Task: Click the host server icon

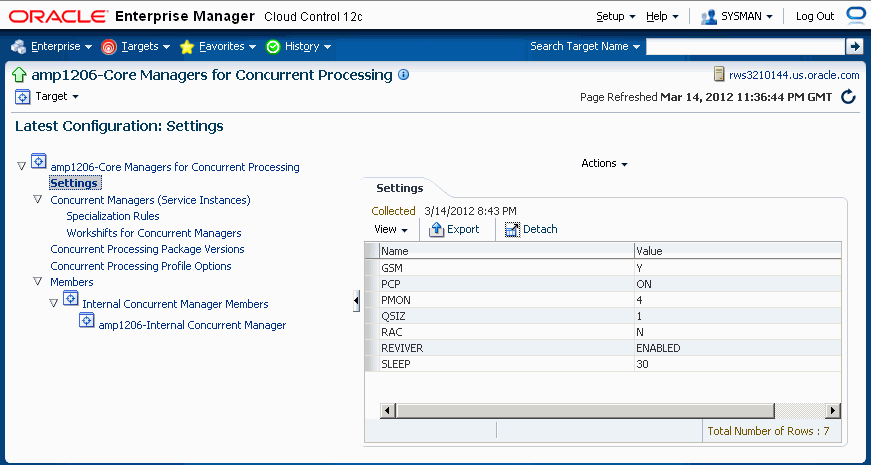Action: [719, 74]
